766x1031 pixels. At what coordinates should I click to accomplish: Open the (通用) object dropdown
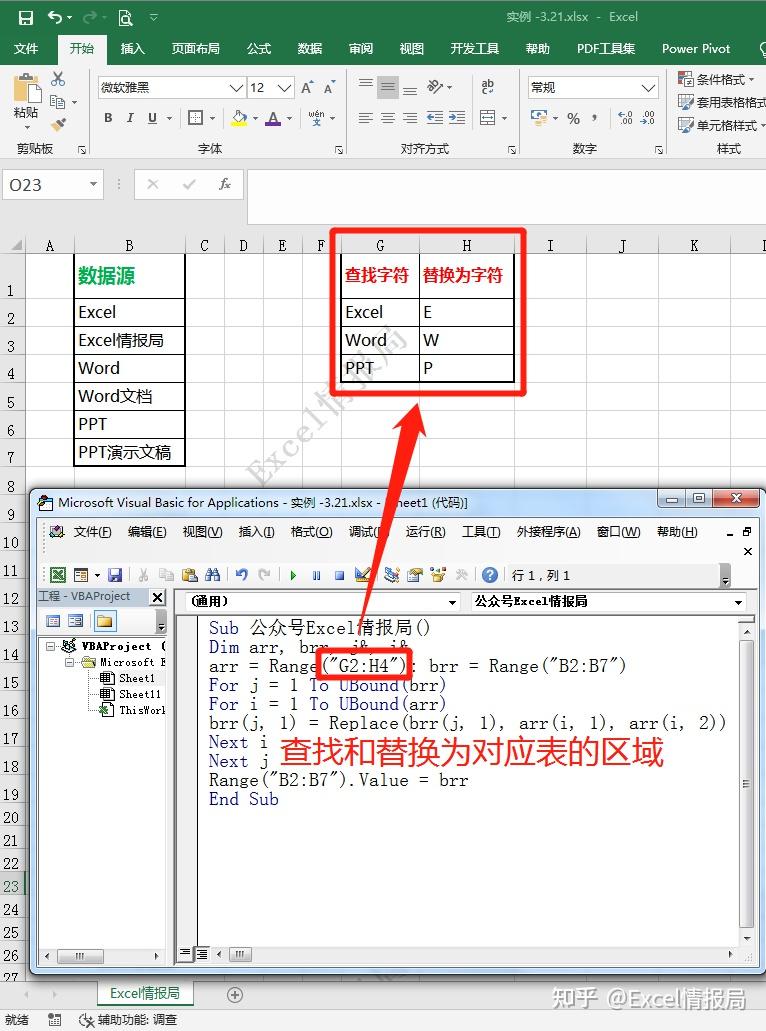tap(452, 602)
